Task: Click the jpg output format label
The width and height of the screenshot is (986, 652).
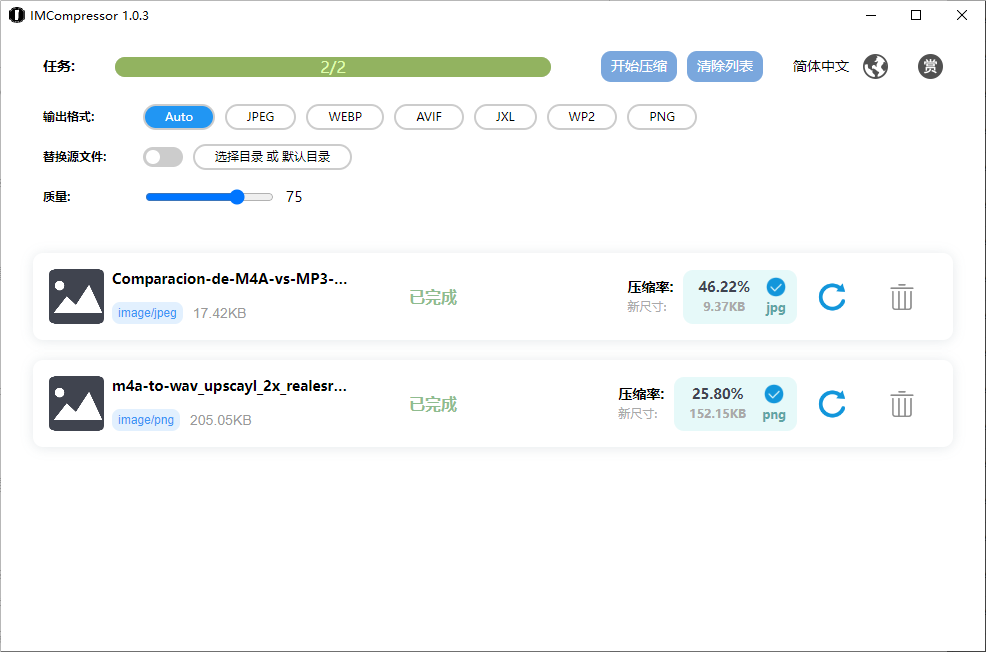Action: [x=775, y=308]
